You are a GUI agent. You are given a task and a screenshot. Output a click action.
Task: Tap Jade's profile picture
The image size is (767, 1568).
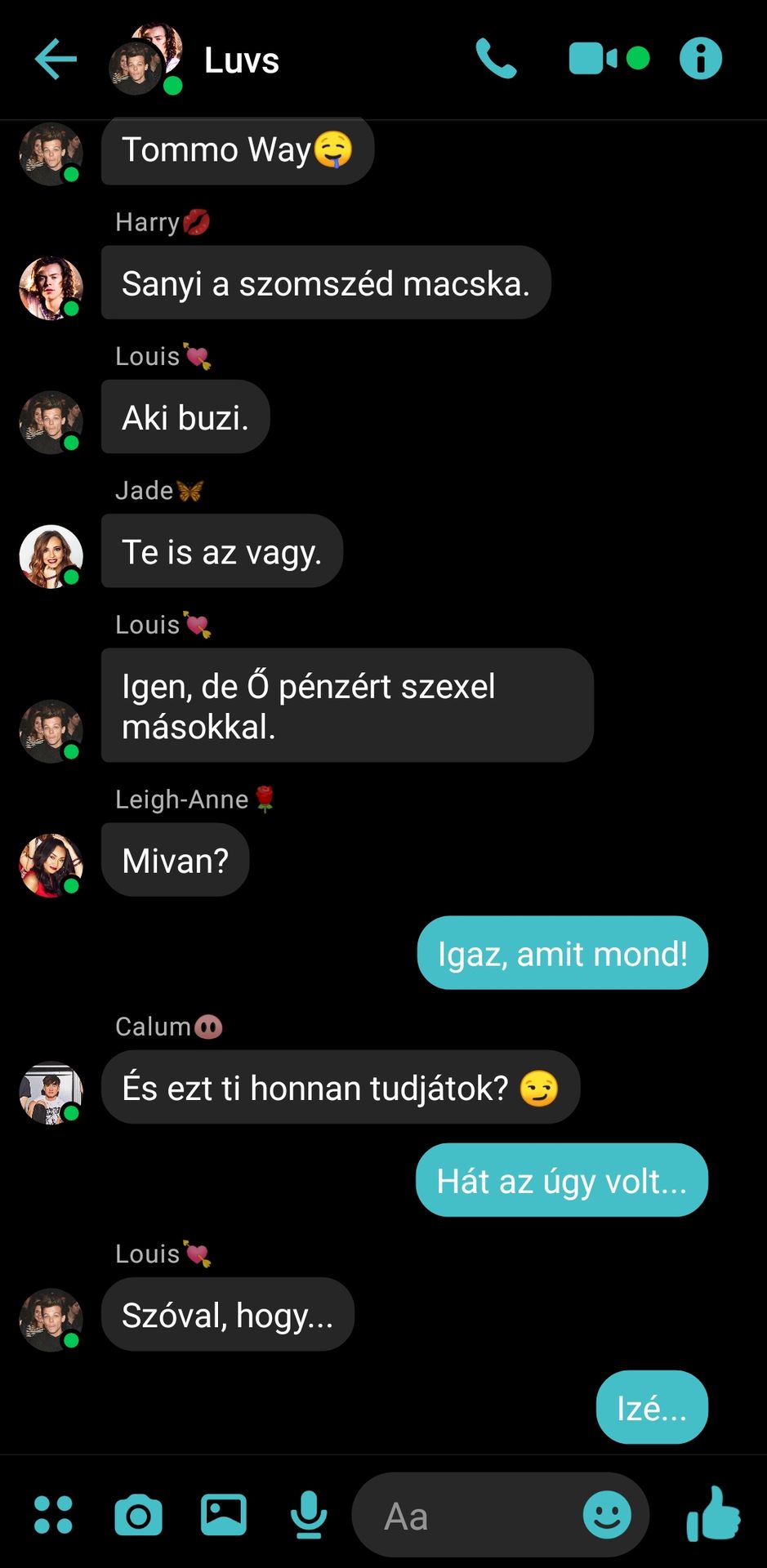51,556
